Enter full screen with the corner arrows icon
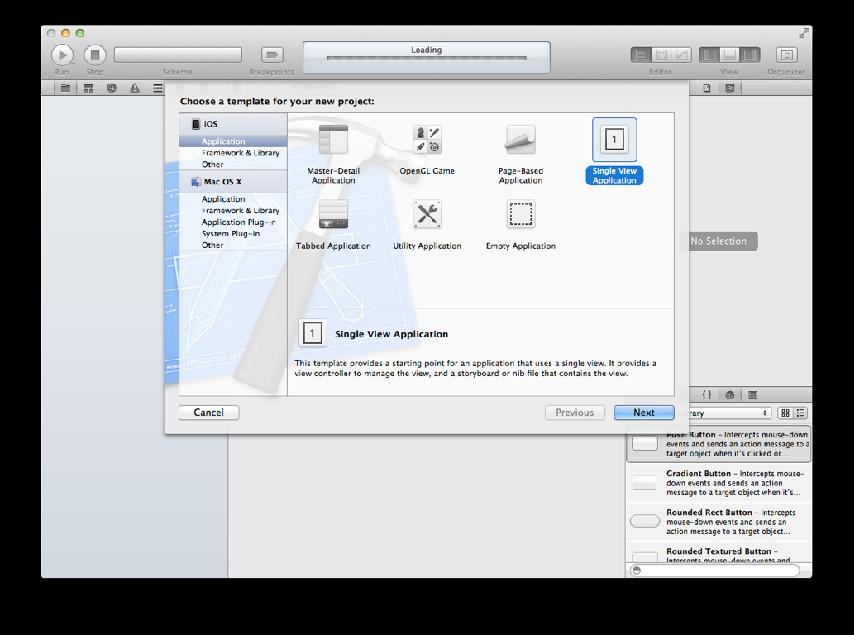Screen dimensions: 854x635 tap(803, 33)
